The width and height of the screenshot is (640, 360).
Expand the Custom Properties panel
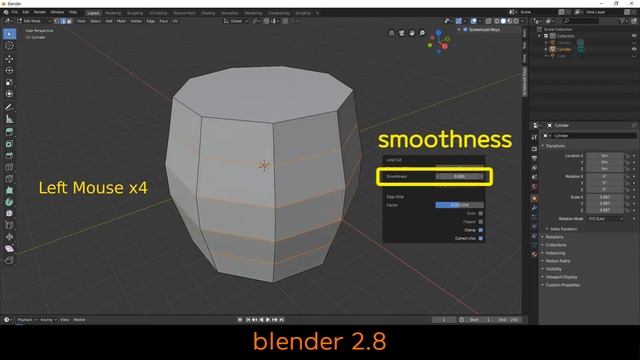pos(562,285)
